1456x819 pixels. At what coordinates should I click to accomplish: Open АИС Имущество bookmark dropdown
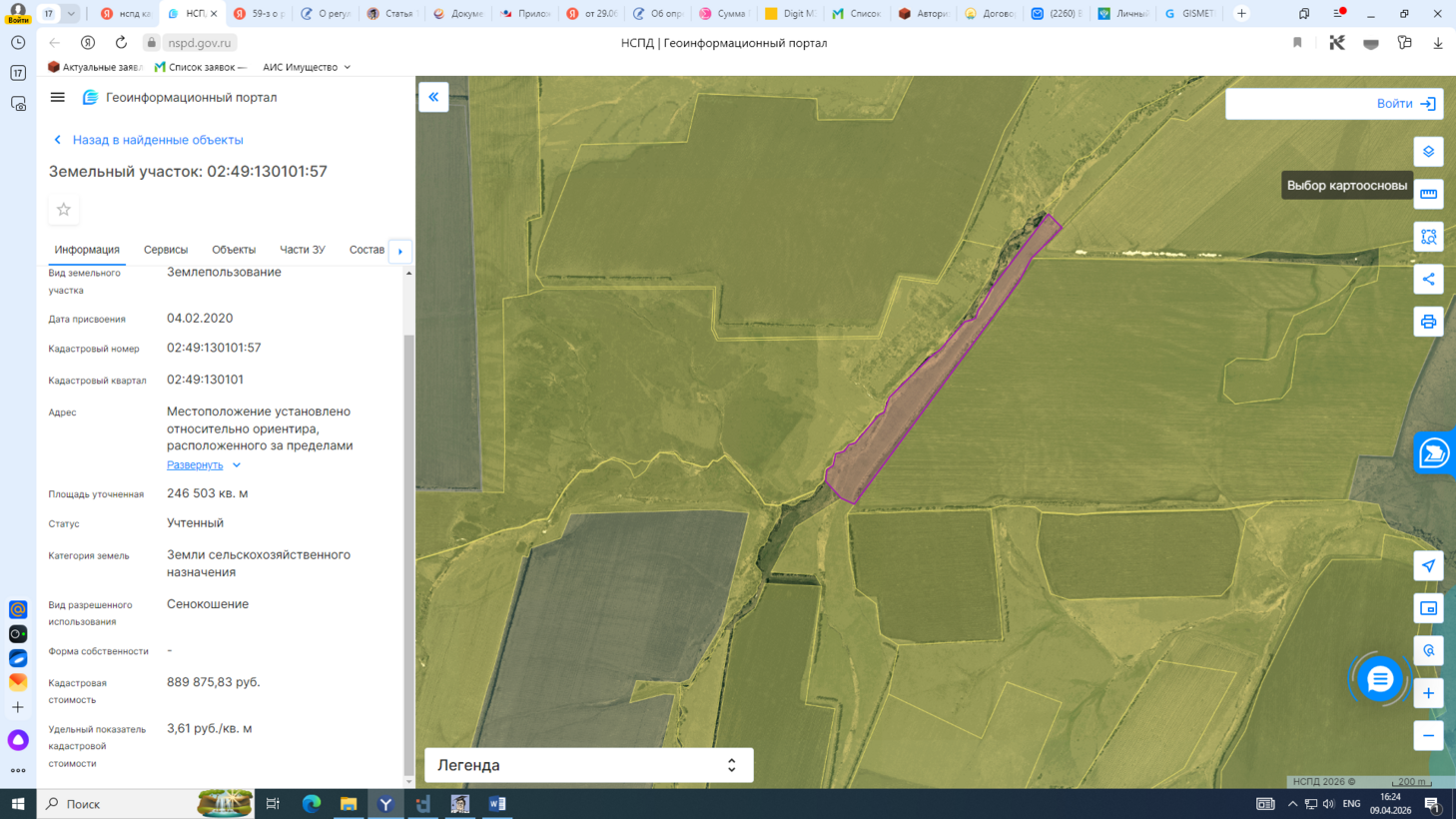[x=307, y=67]
